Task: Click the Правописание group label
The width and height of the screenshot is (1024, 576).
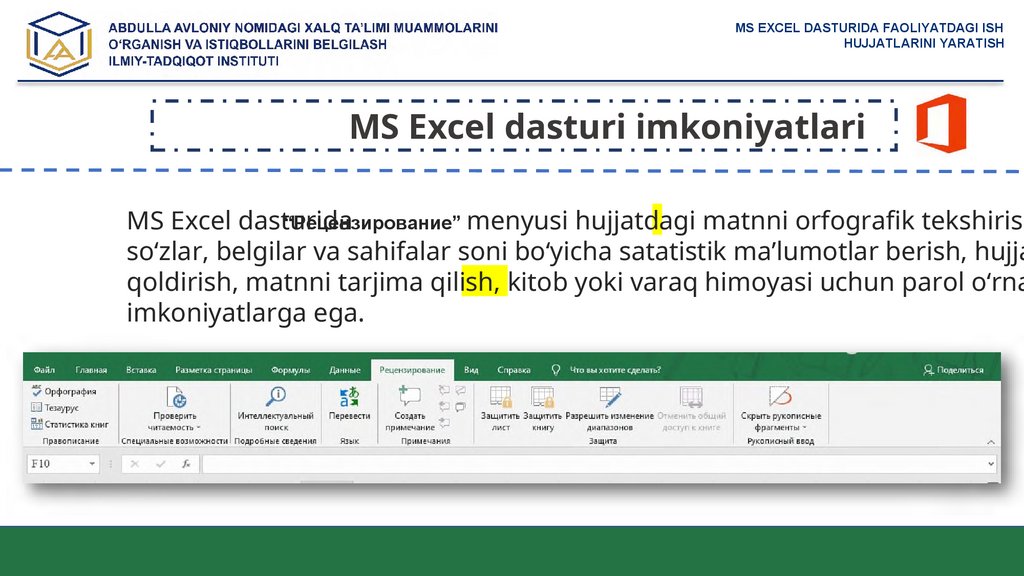Action: click(x=71, y=441)
